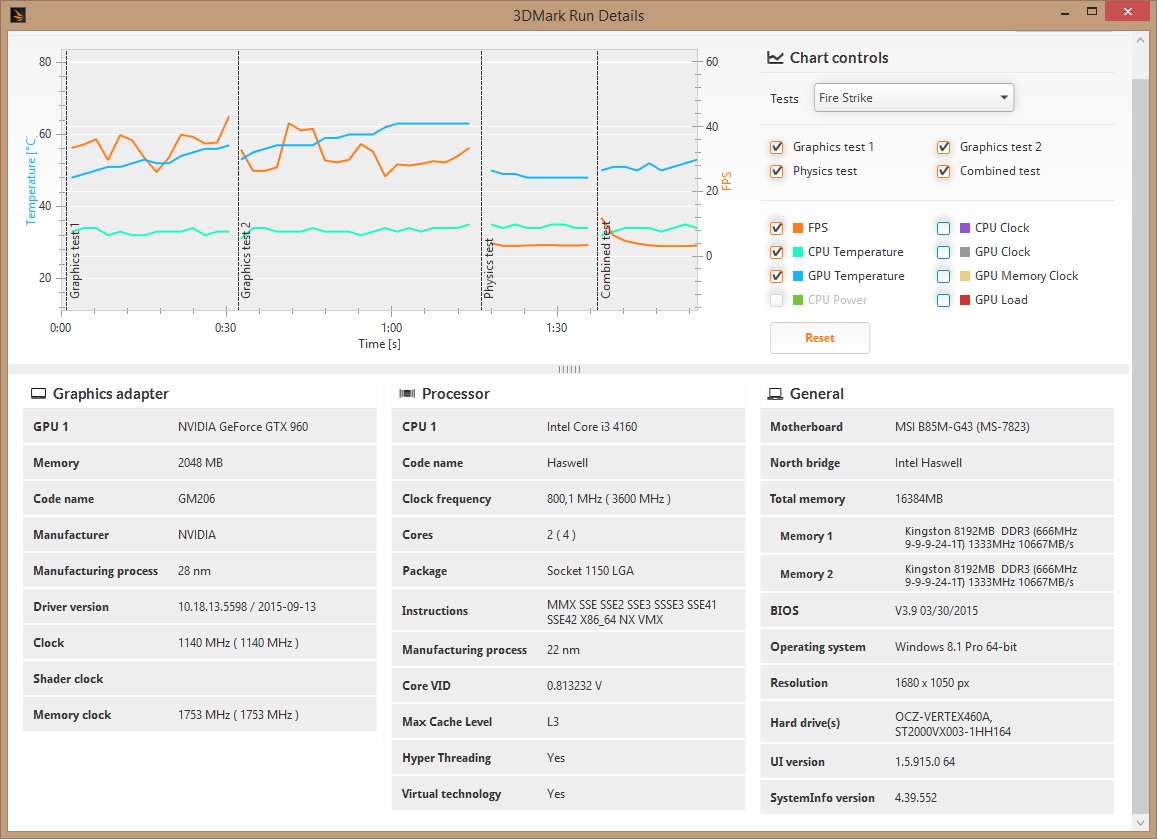Click the disabled CPU Power checkbox
The height and width of the screenshot is (839, 1157).
coord(776,300)
